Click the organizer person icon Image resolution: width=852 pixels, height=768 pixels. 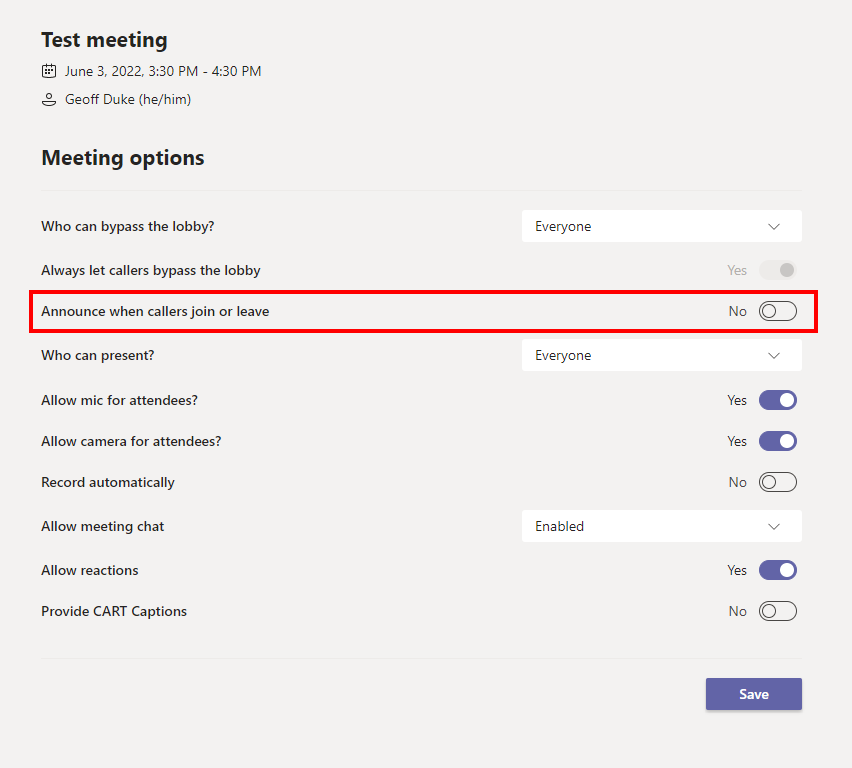49,99
